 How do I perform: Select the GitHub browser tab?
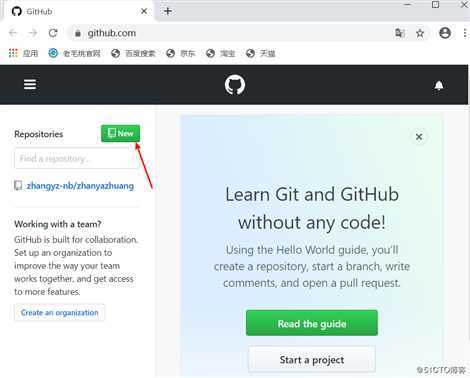[78, 11]
